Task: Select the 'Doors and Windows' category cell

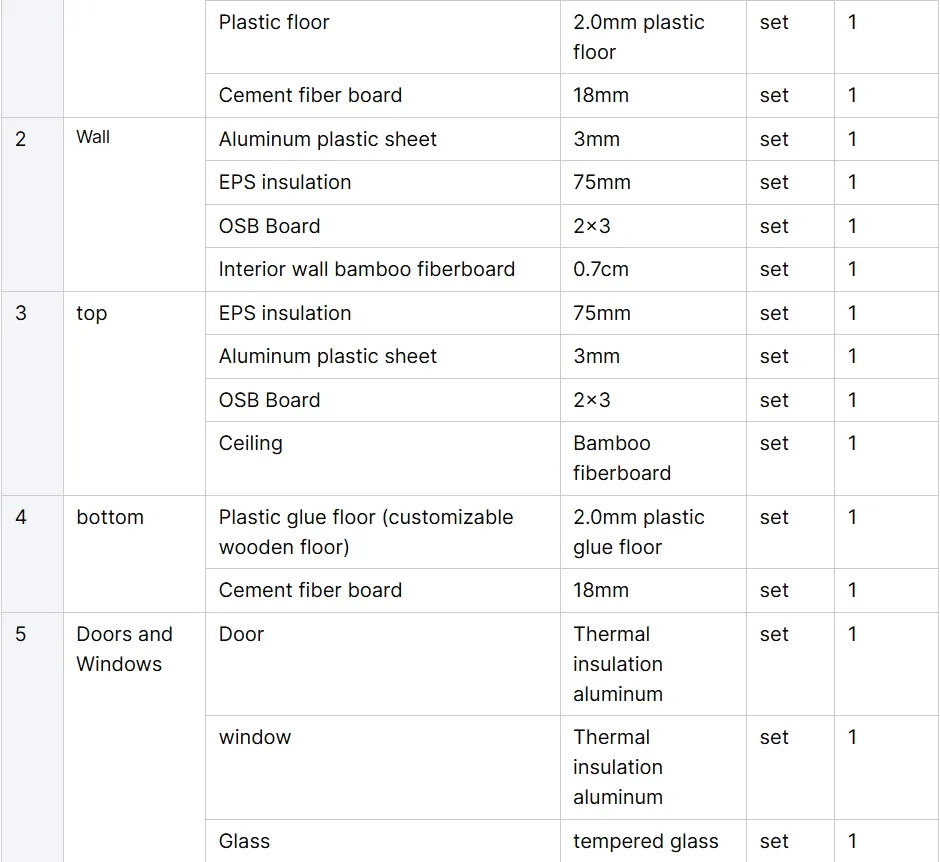Action: [124, 649]
